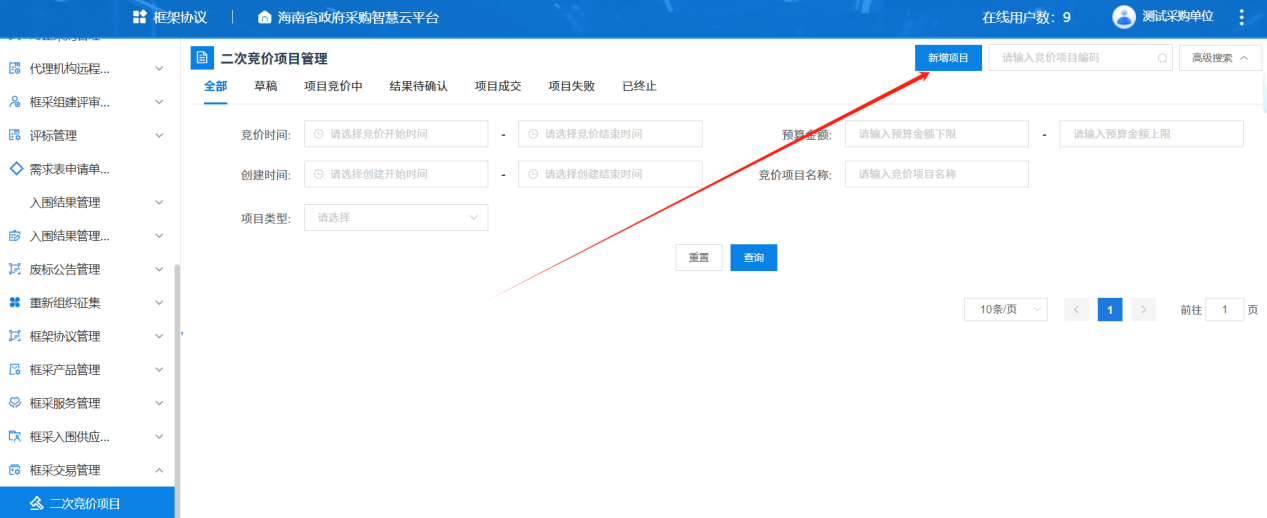Viewport: 1267px width, 518px height.
Task: Open the 框采服务管理 sidebar item
Action: (x=87, y=403)
